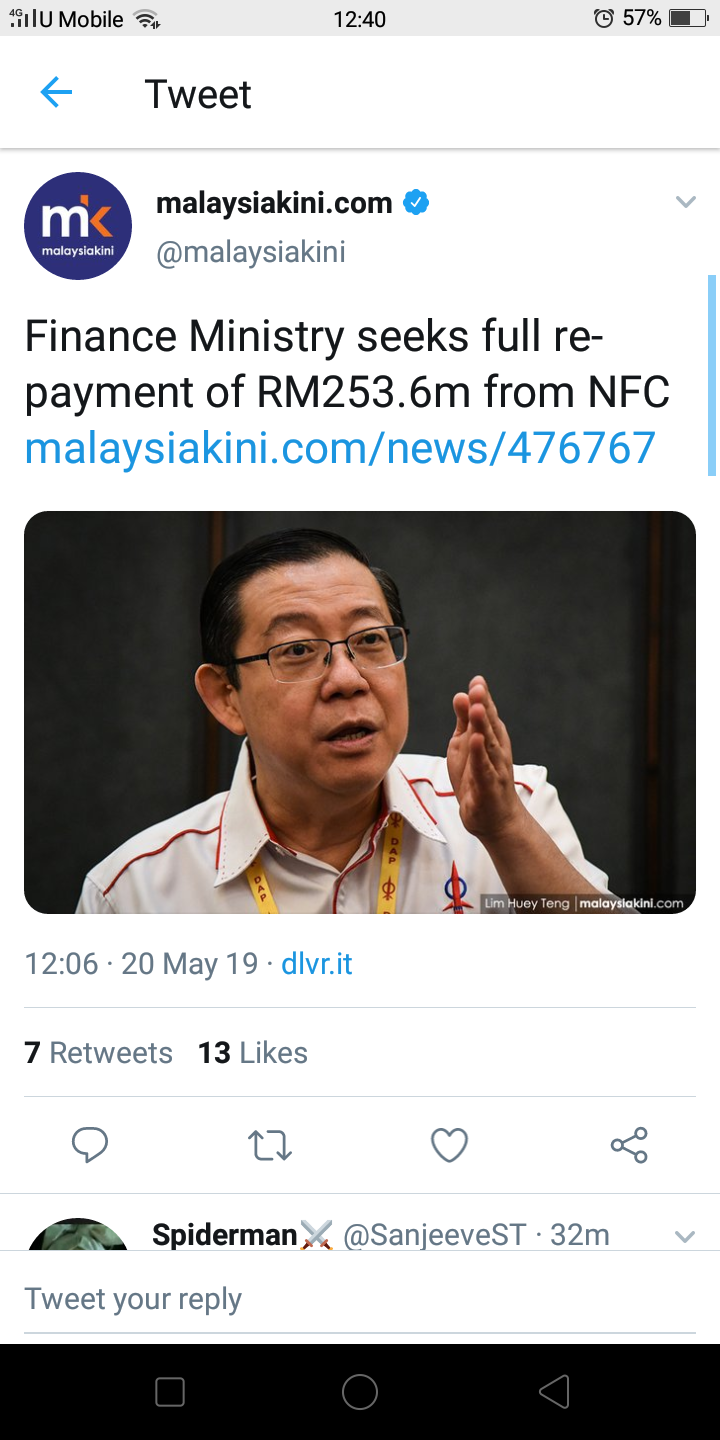Tap the Tweet your reply field

tap(360, 1299)
